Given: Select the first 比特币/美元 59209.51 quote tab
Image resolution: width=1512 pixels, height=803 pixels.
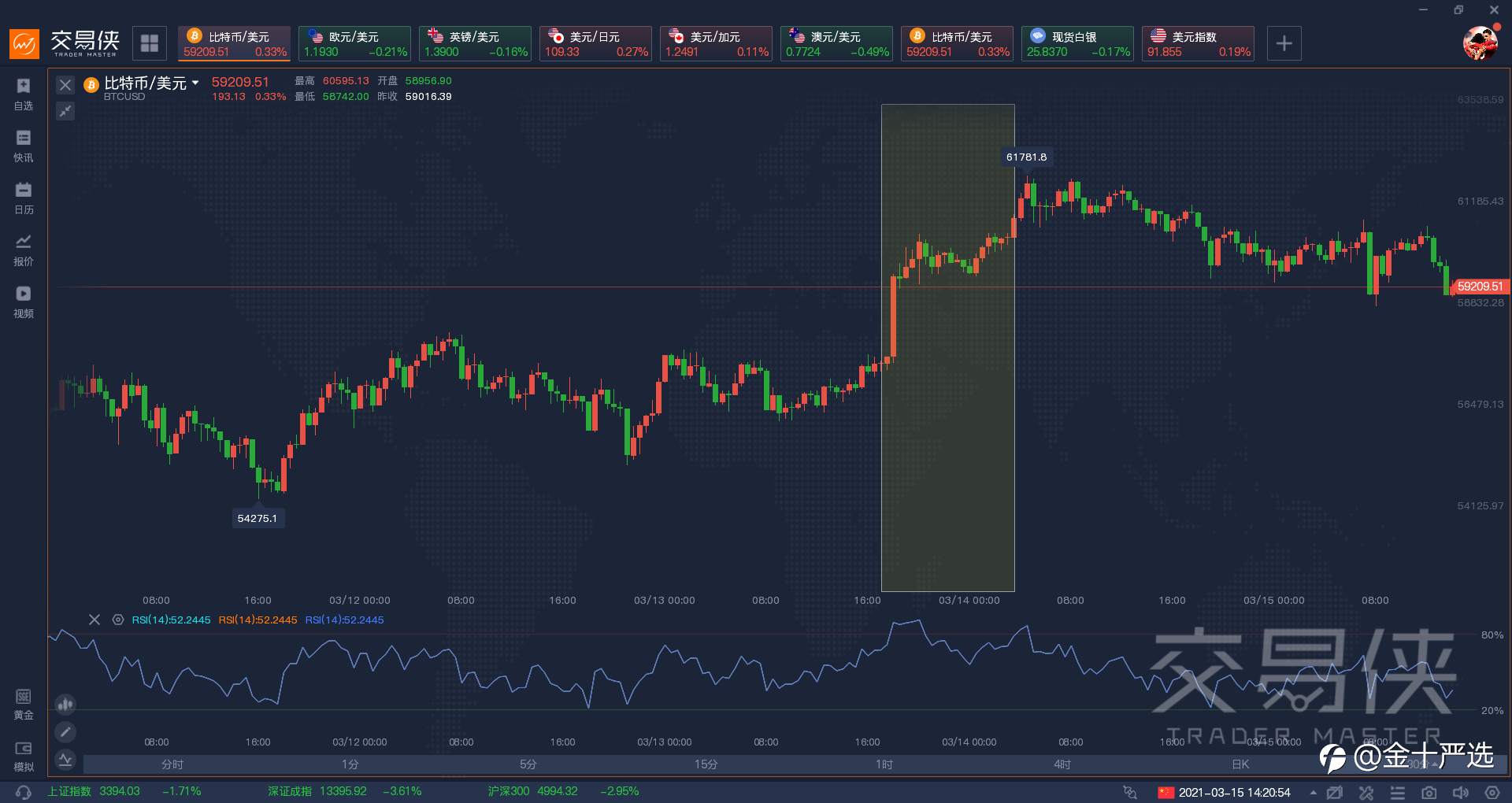Looking at the screenshot, I should (234, 43).
